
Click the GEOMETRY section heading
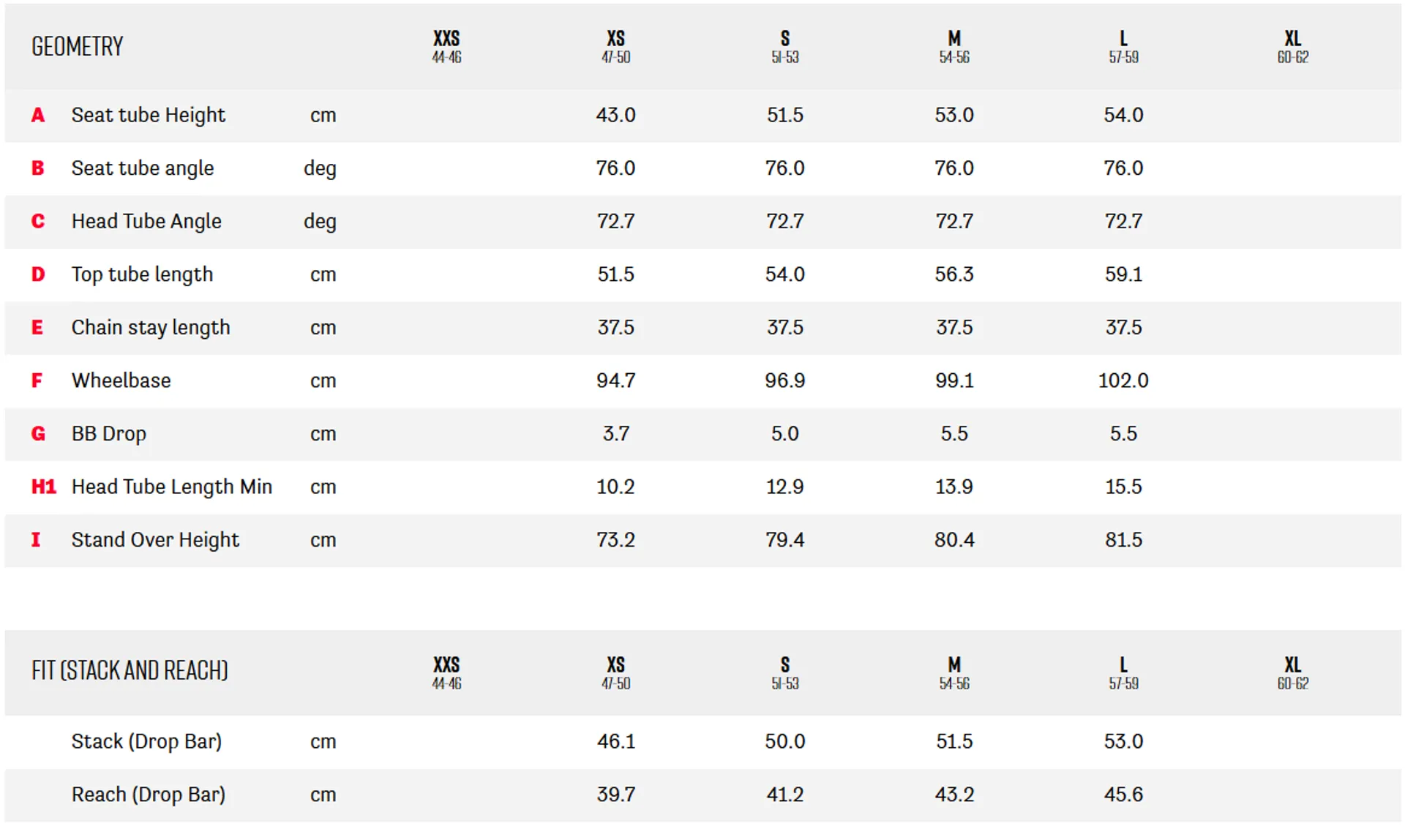pyautogui.click(x=78, y=47)
